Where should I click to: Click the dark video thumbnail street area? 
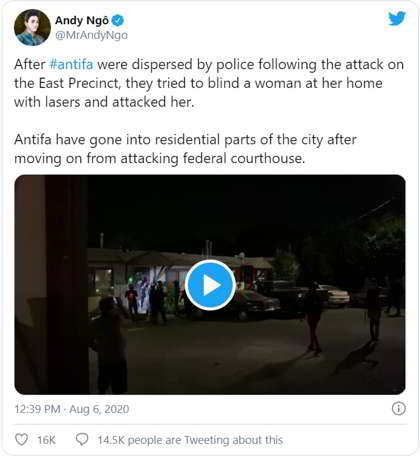(x=253, y=353)
